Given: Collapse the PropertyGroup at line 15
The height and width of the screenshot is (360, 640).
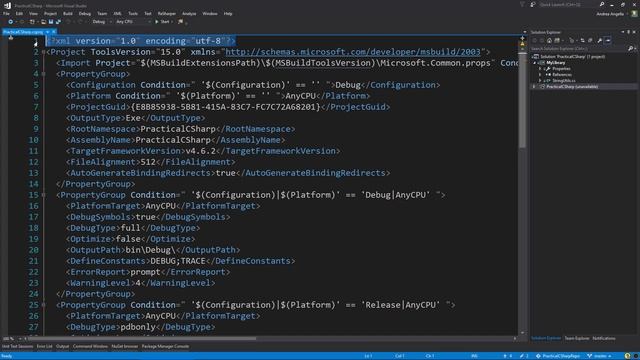Looking at the screenshot, I should (43, 195).
